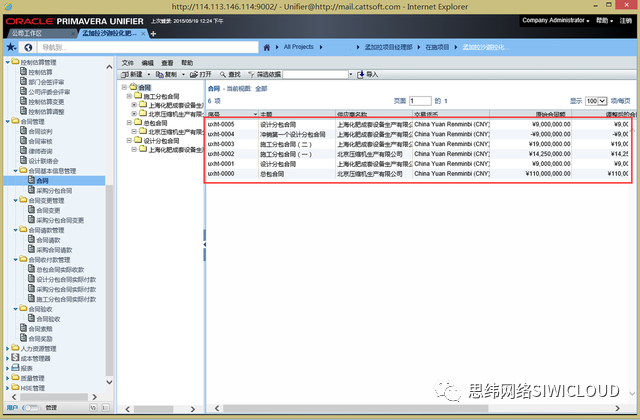Open the Company Administrator menu
Image resolution: width=640 pixels, height=420 pixels.
[556, 20]
